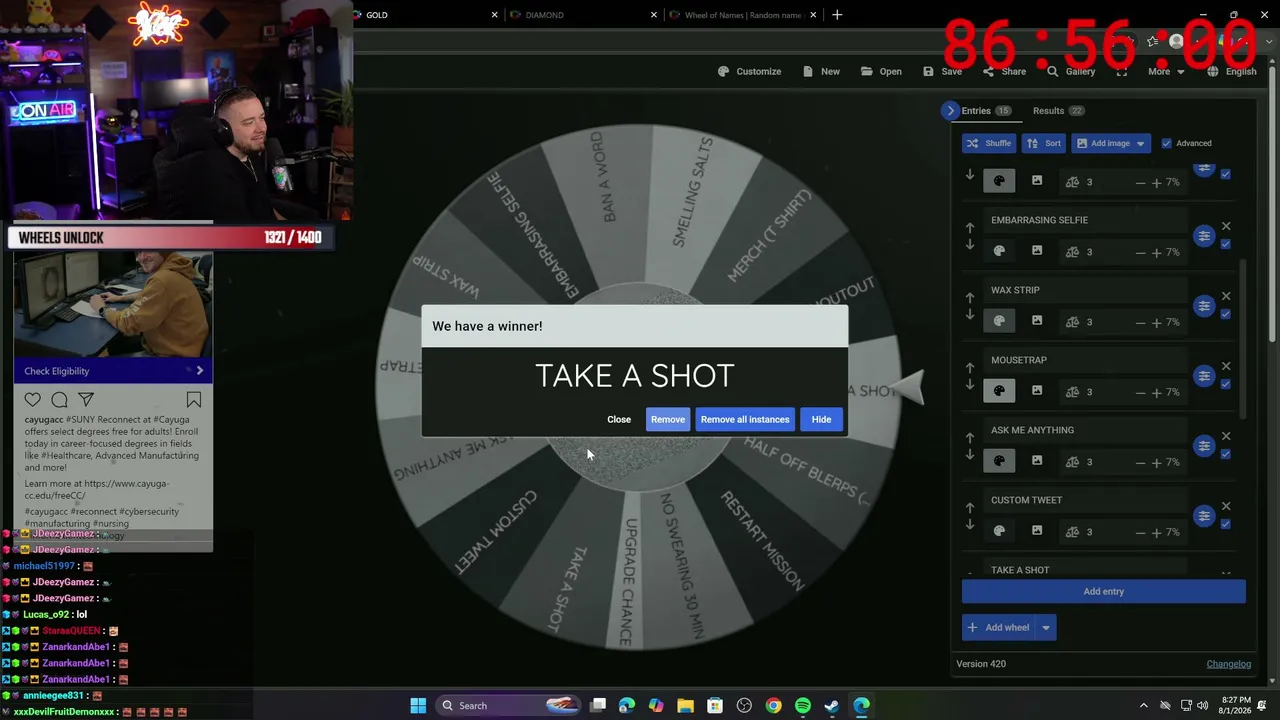Edit the CUSTOM TWEET entry name field

[x=1087, y=500]
